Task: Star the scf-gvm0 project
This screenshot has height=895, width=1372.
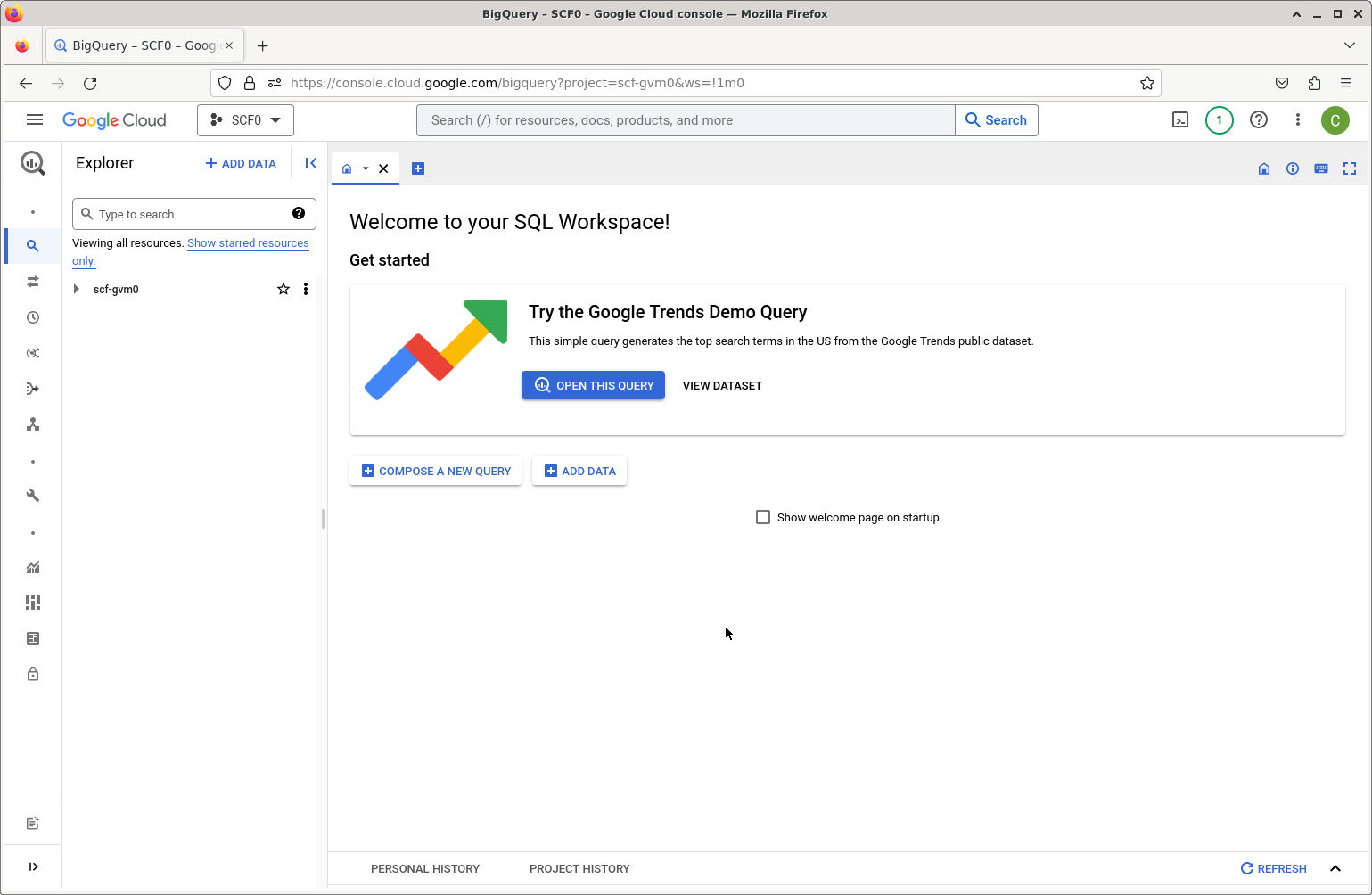Action: 283,289
